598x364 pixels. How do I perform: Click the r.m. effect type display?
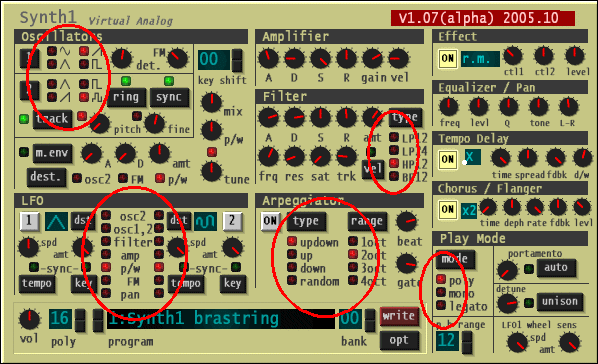480,59
